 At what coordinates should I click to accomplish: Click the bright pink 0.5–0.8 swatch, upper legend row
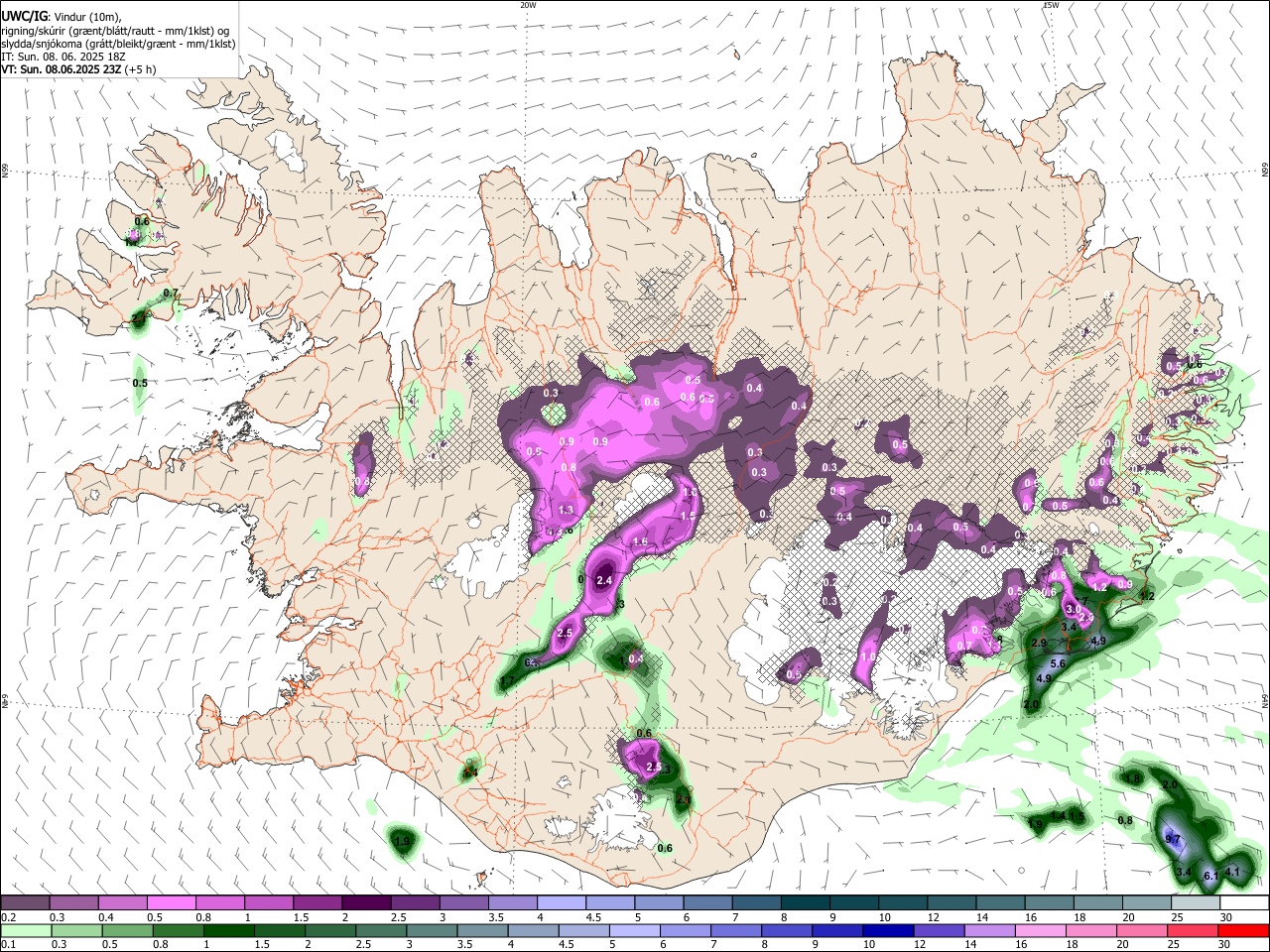172,903
